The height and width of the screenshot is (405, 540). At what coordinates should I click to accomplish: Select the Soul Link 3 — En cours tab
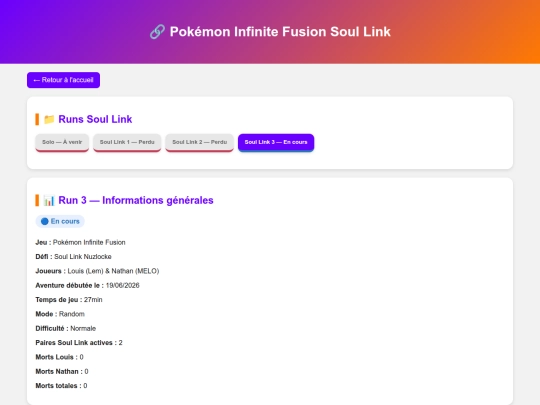276,142
